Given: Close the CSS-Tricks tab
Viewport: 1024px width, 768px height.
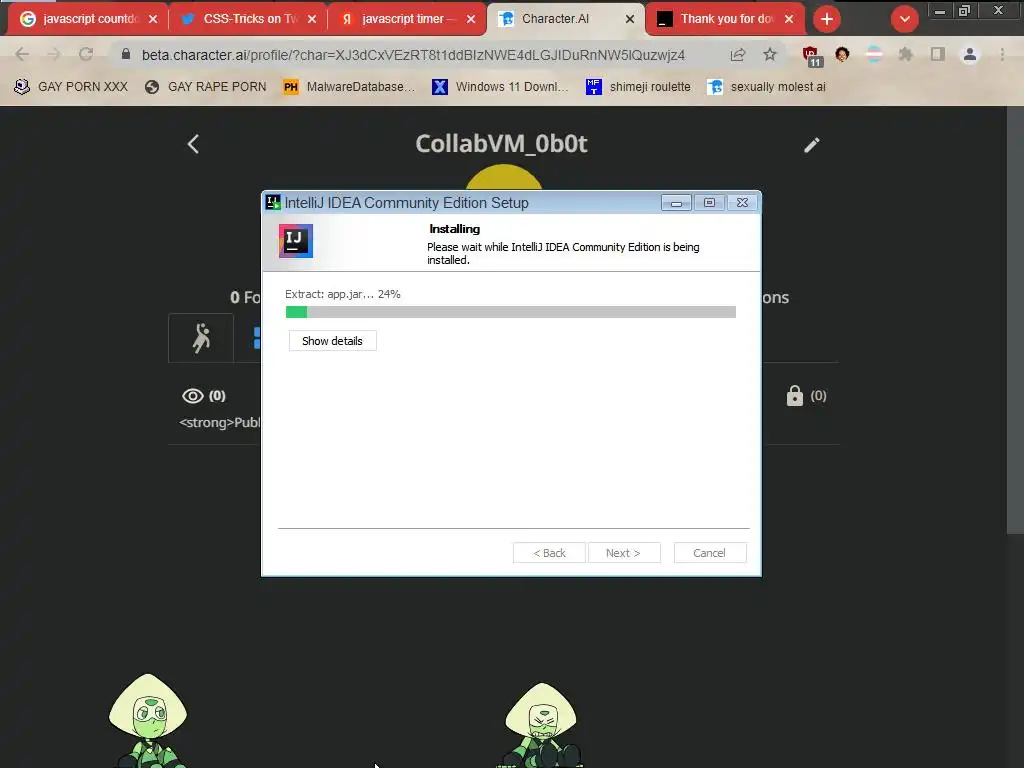Looking at the screenshot, I should coord(312,19).
